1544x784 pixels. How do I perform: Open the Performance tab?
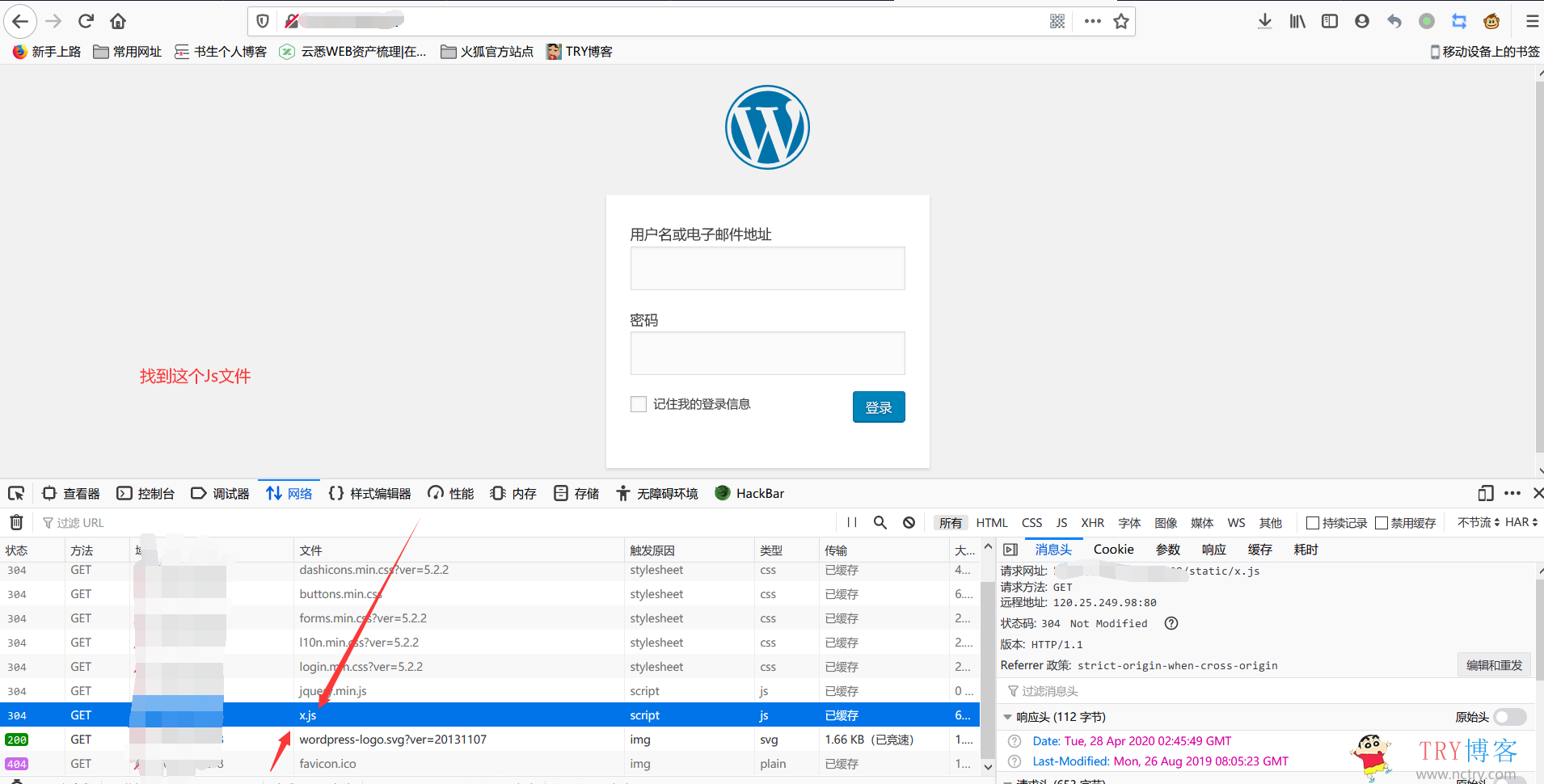click(x=451, y=493)
